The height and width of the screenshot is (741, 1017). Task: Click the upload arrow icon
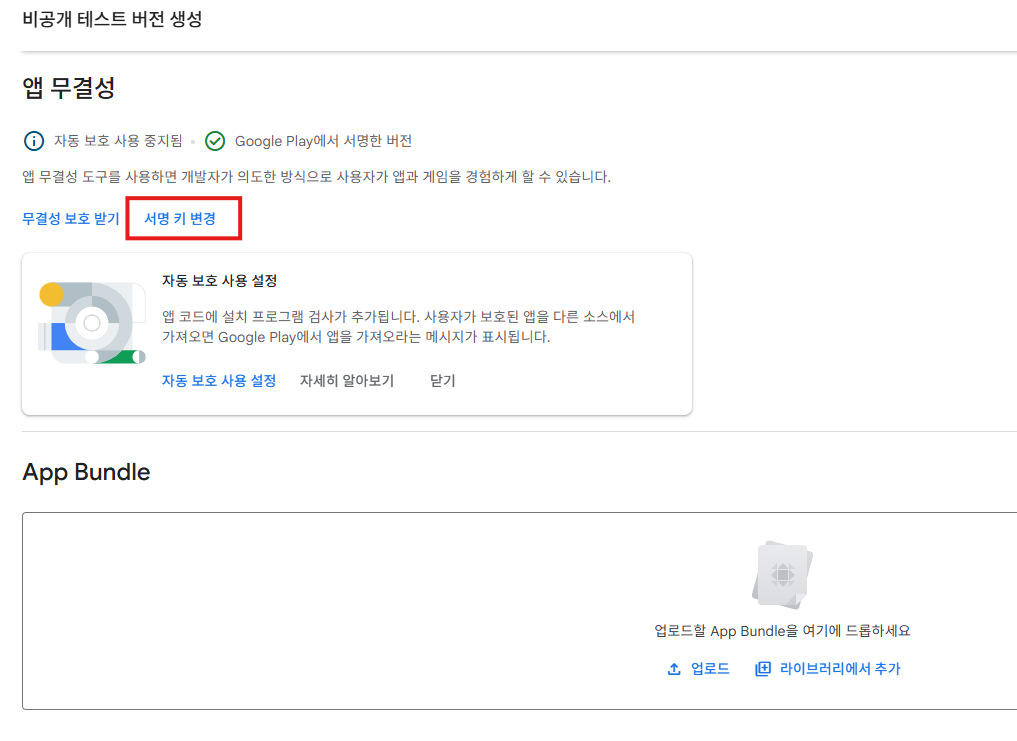(674, 669)
